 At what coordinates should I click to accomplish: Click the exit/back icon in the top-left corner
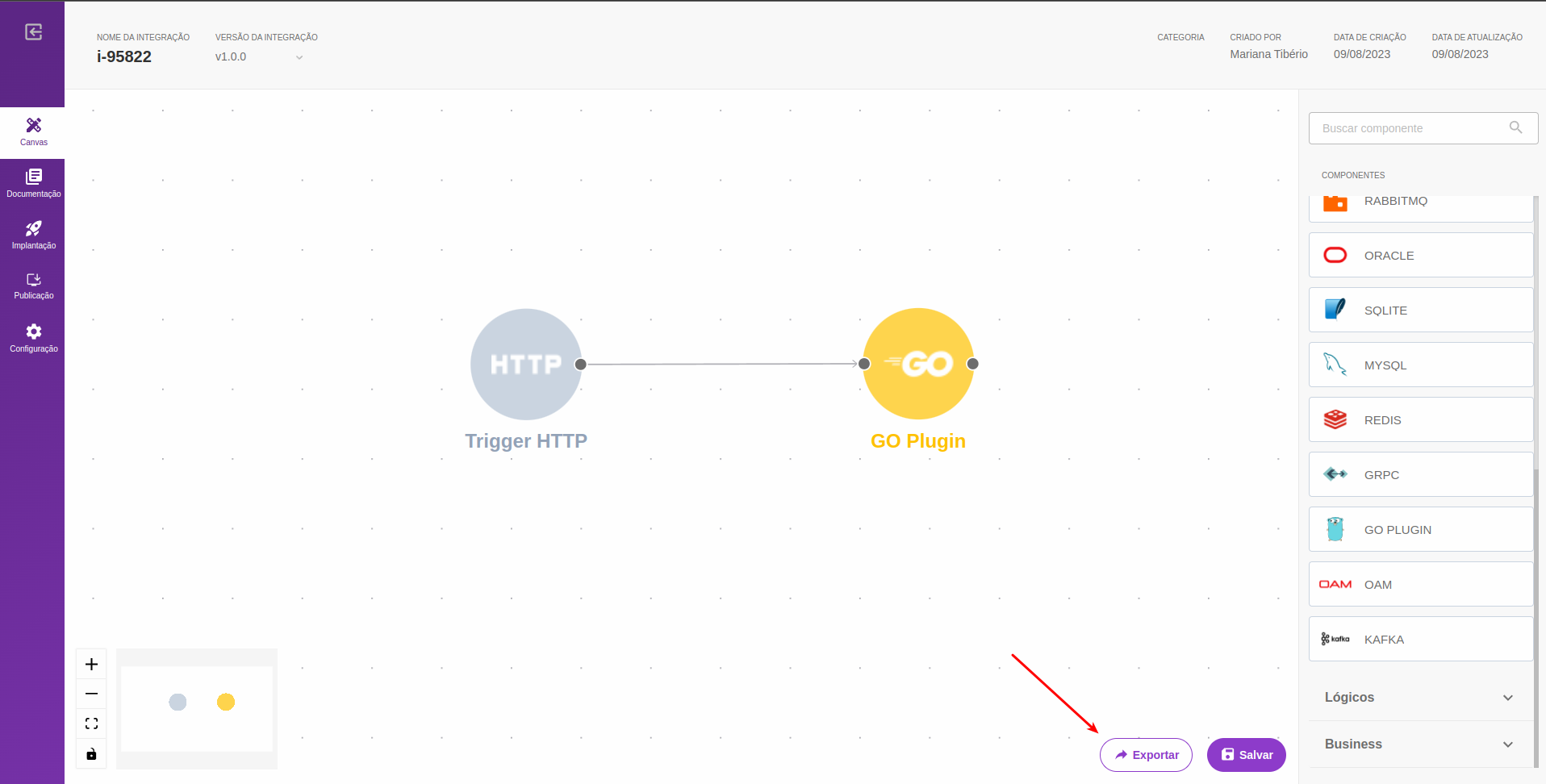[x=33, y=32]
